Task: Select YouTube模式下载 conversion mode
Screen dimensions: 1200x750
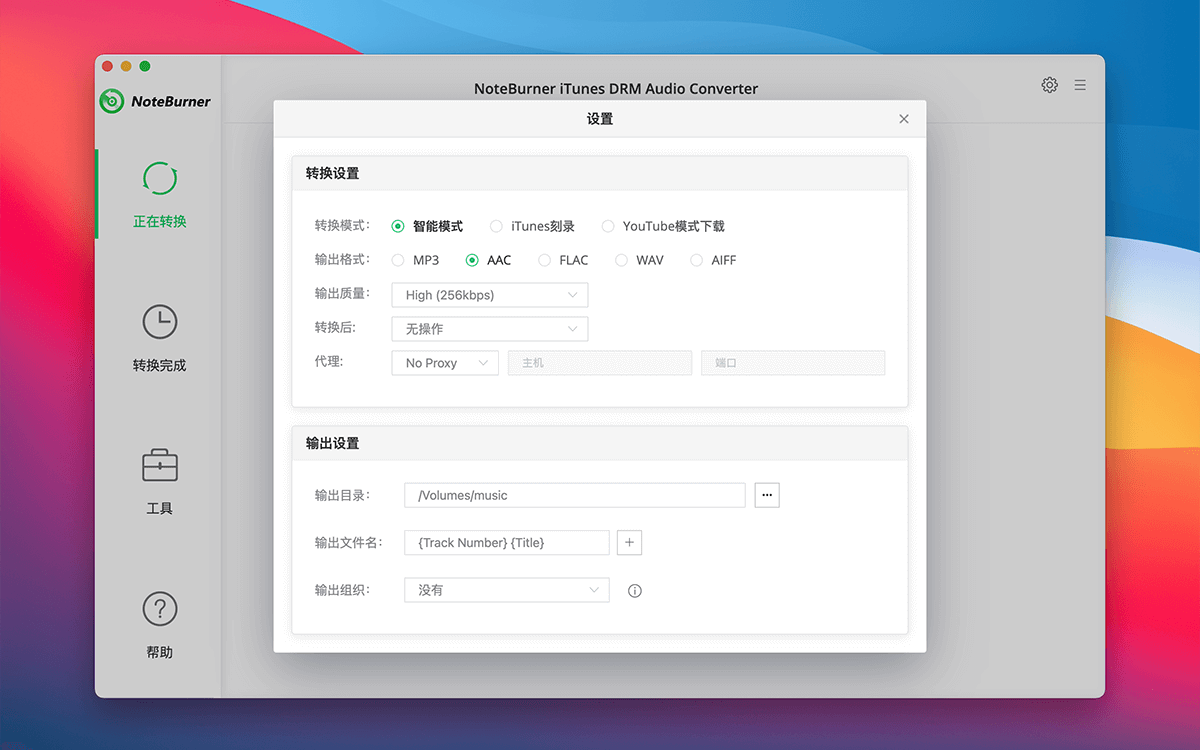Action: point(608,226)
